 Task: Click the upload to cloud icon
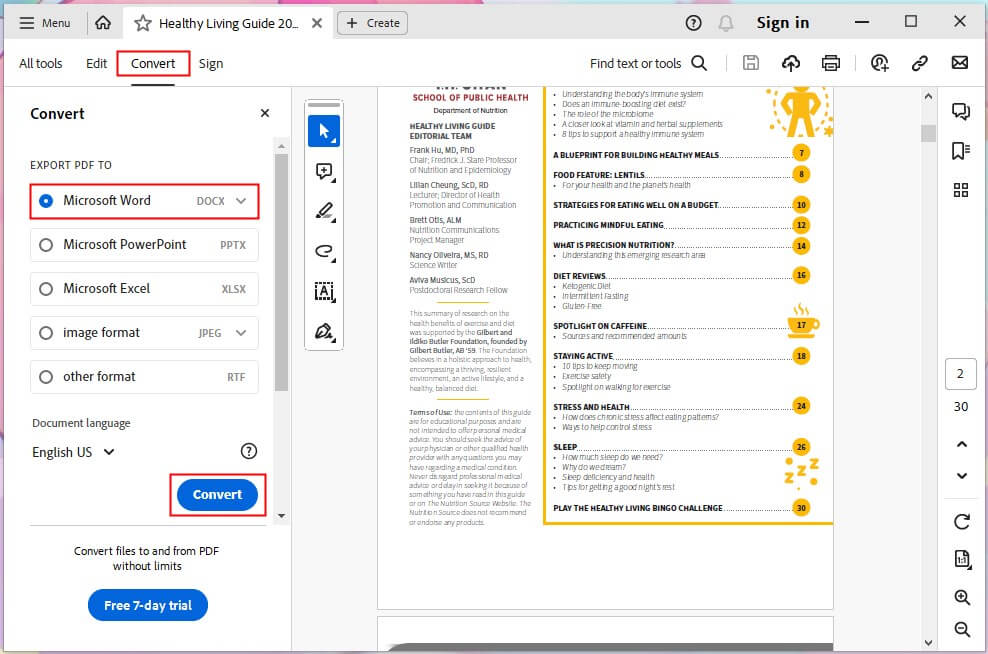point(791,62)
